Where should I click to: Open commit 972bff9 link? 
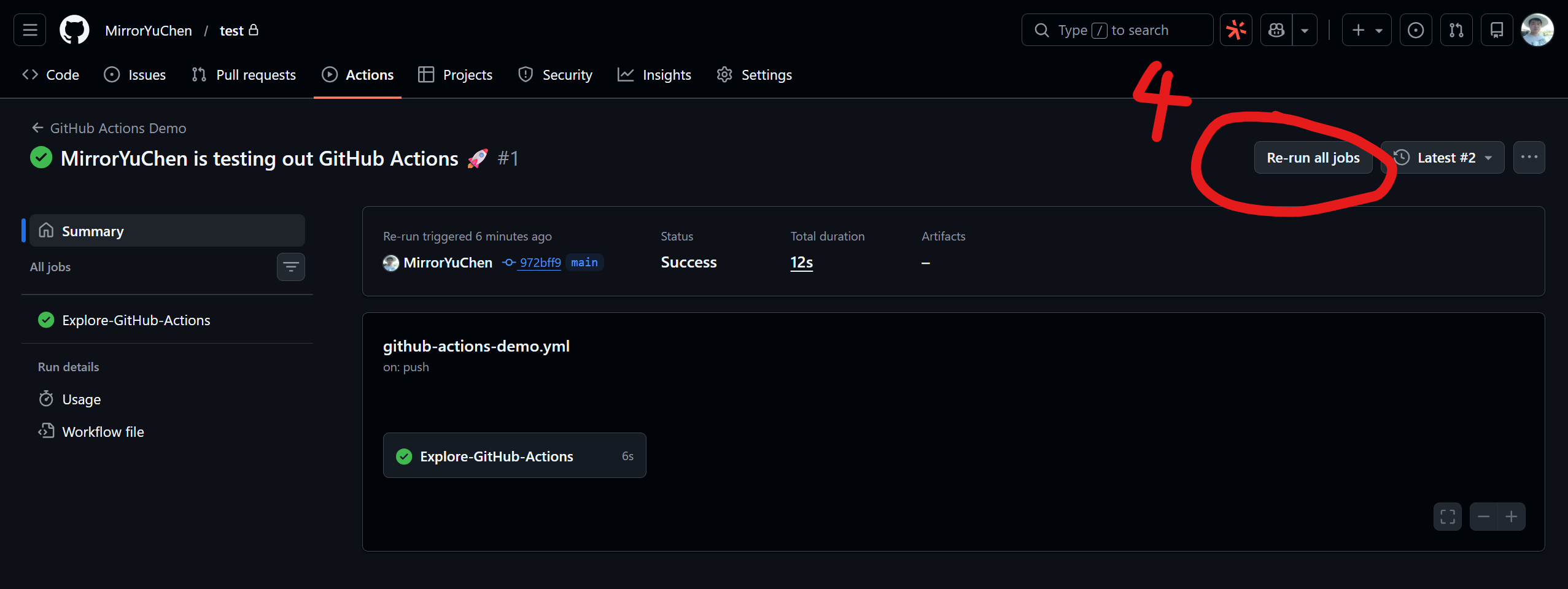coord(540,262)
